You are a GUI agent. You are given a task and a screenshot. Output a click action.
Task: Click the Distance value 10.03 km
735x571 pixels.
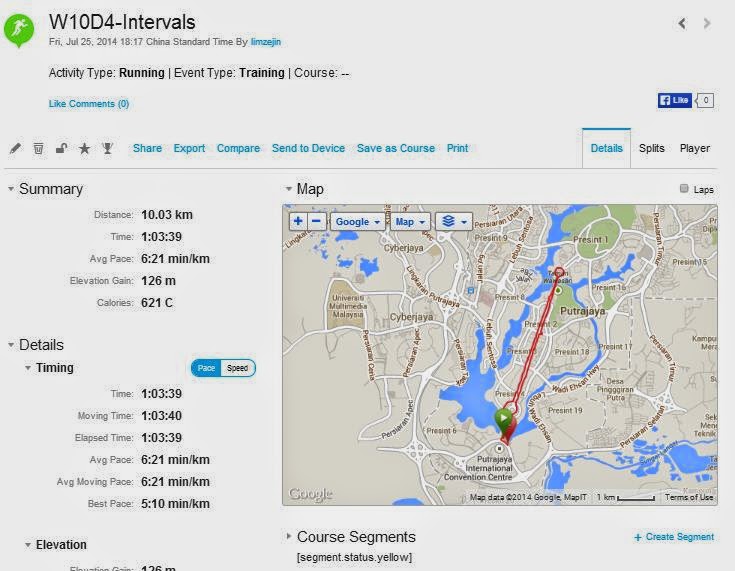point(167,215)
